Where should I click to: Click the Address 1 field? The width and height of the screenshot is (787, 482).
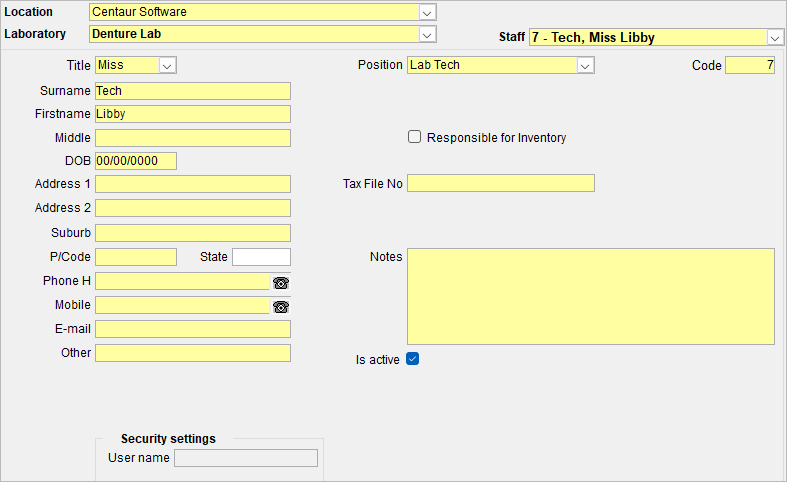(193, 184)
